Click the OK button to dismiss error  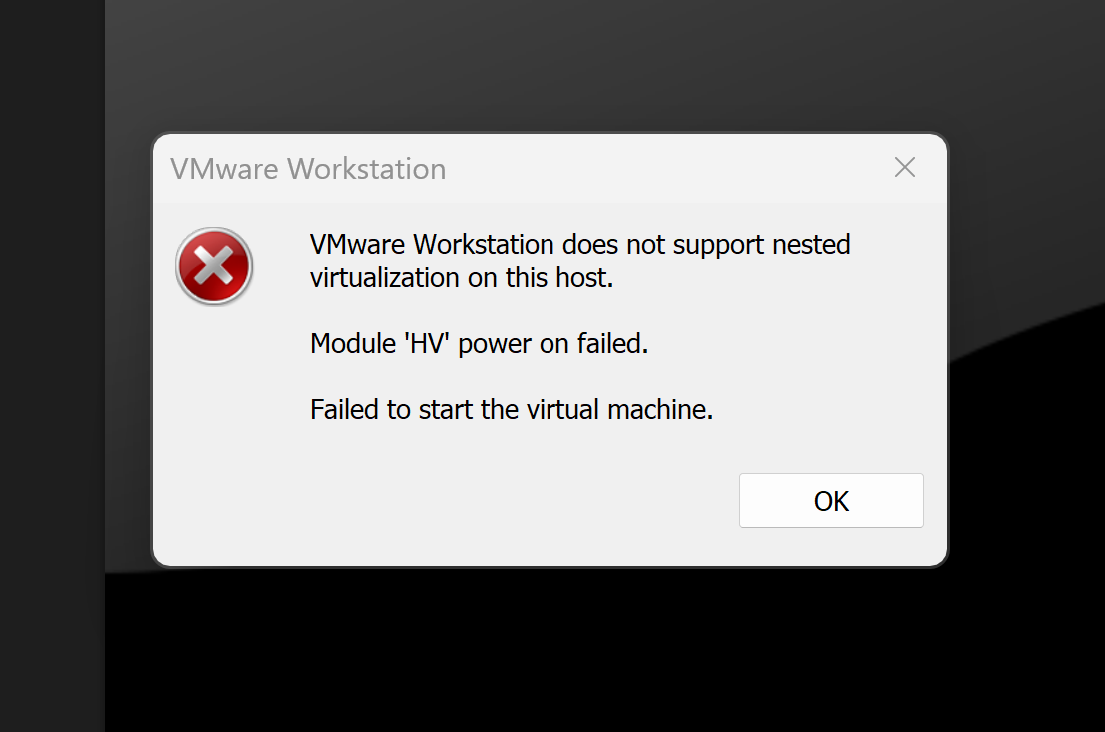point(831,500)
